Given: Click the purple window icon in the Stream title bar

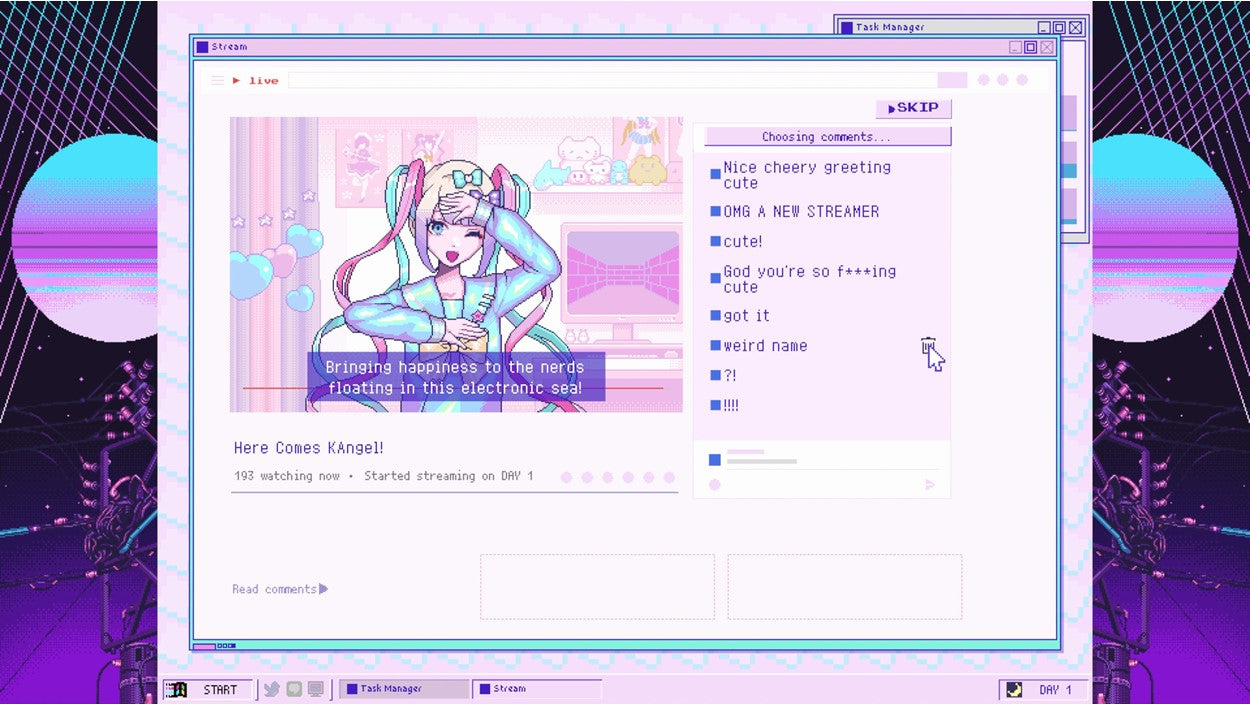Looking at the screenshot, I should click(202, 46).
